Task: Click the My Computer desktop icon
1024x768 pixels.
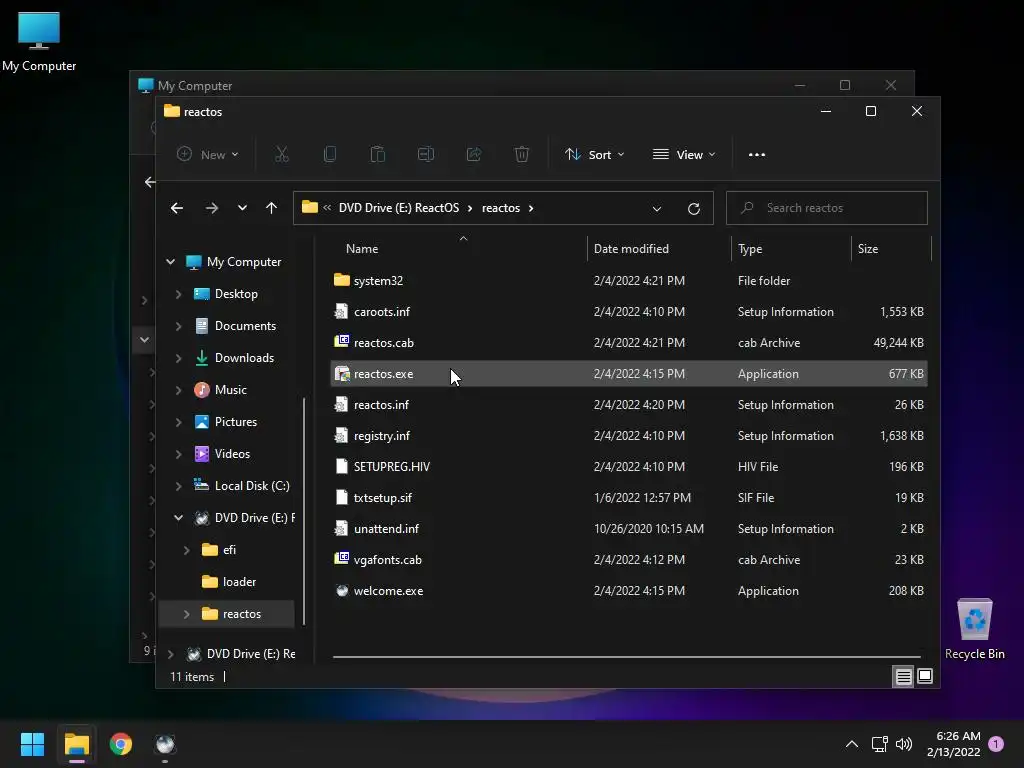Action: 39,42
